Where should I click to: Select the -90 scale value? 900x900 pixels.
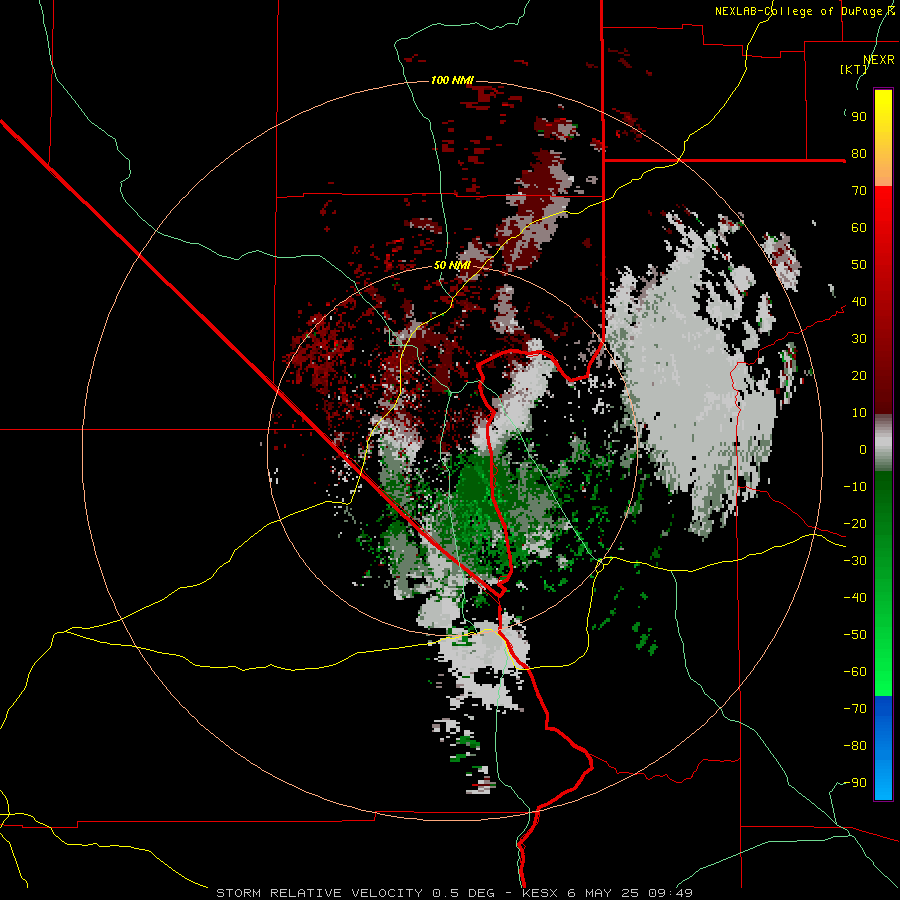[855, 783]
